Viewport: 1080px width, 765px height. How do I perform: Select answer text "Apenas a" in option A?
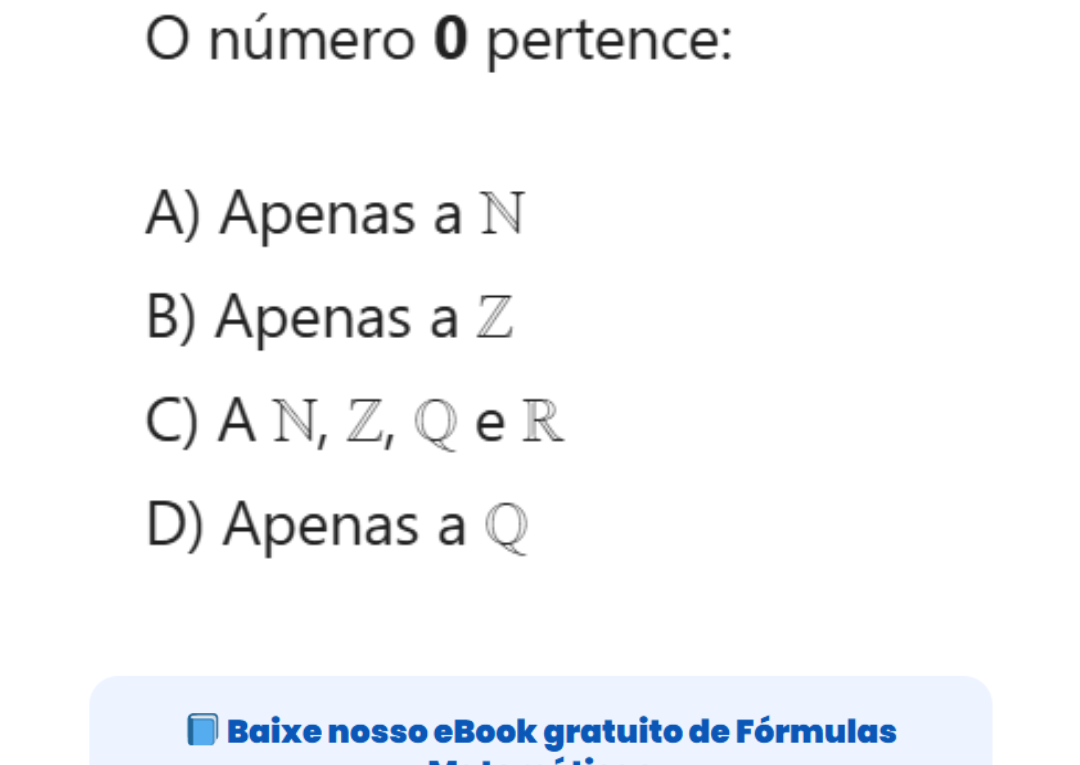(x=341, y=213)
